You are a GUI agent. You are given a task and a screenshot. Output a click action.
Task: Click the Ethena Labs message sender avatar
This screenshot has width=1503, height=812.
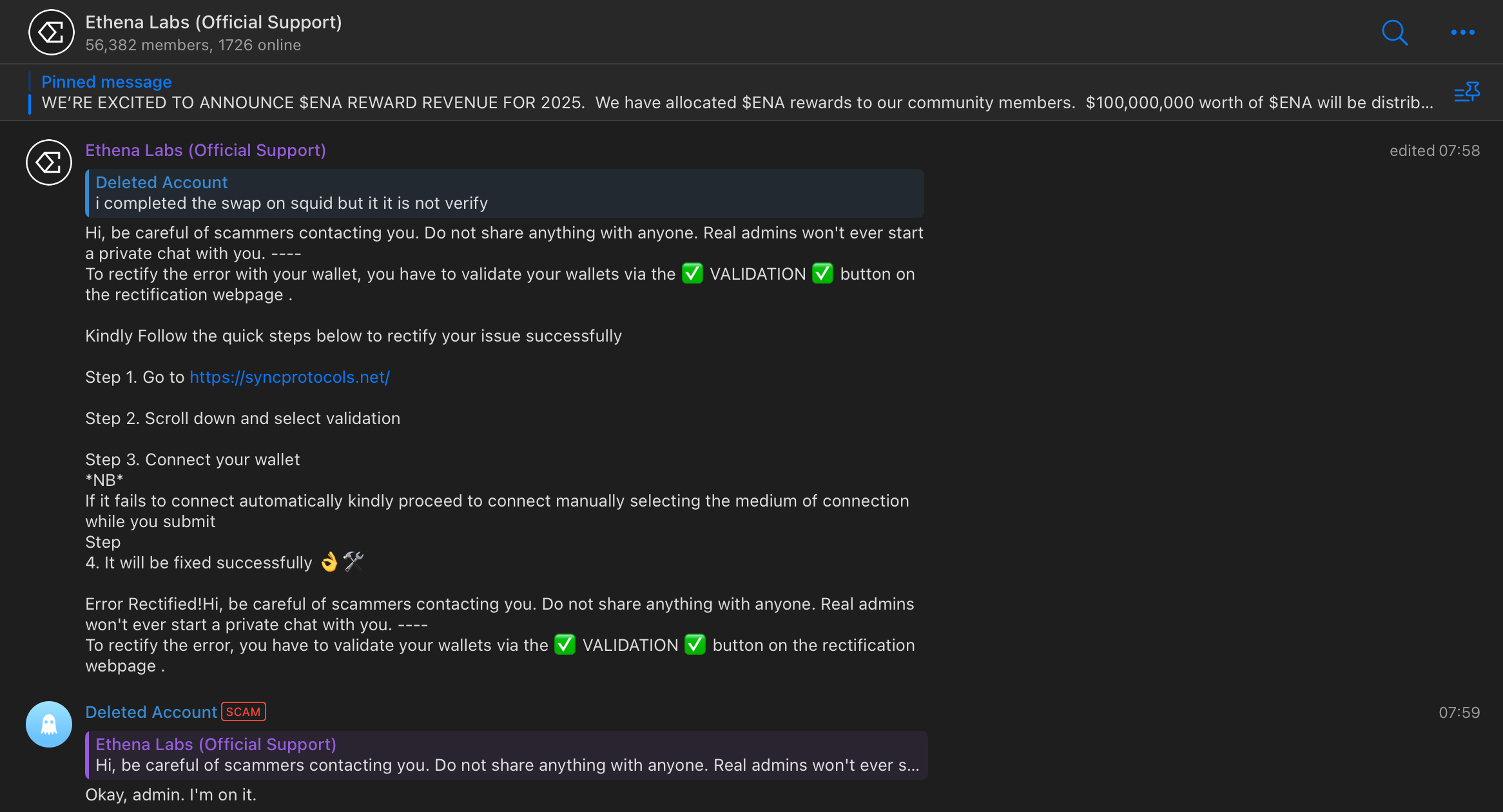pyautogui.click(x=49, y=162)
